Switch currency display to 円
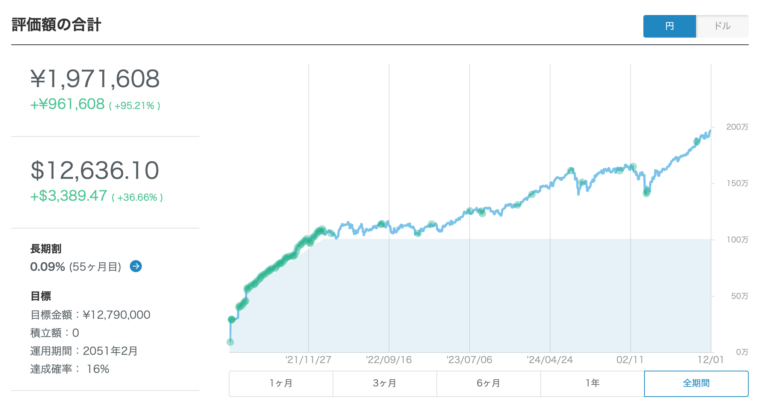760x412 pixels. 669,26
